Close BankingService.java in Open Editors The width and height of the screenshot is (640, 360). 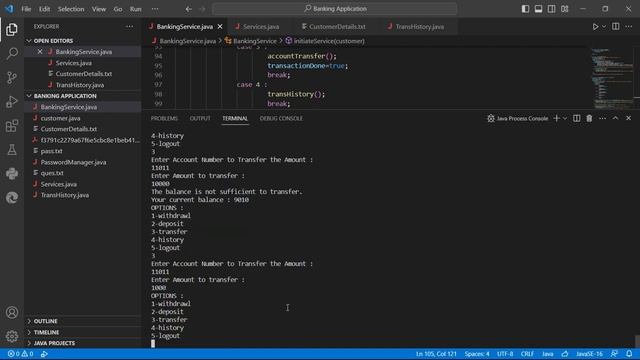40,52
